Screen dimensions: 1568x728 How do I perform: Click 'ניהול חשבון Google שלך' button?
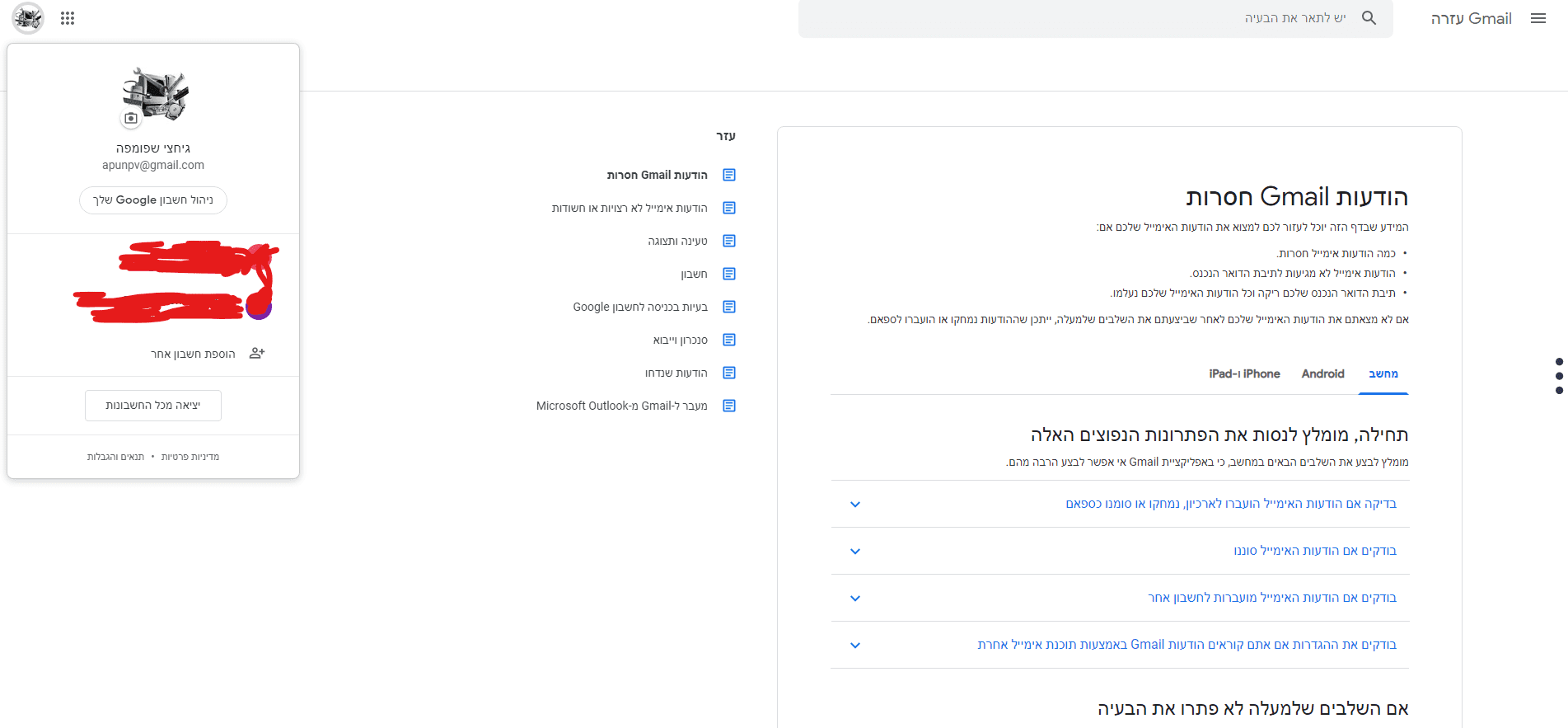coord(153,200)
